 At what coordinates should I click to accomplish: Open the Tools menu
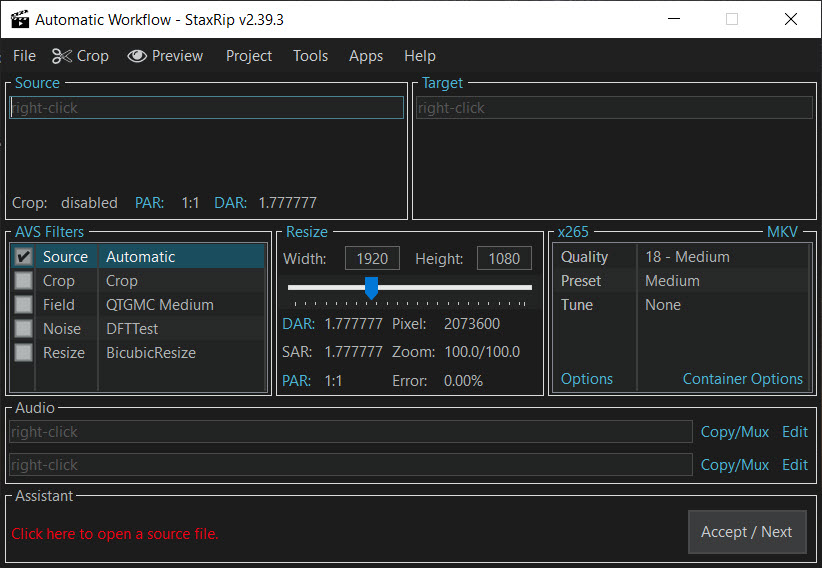point(310,56)
